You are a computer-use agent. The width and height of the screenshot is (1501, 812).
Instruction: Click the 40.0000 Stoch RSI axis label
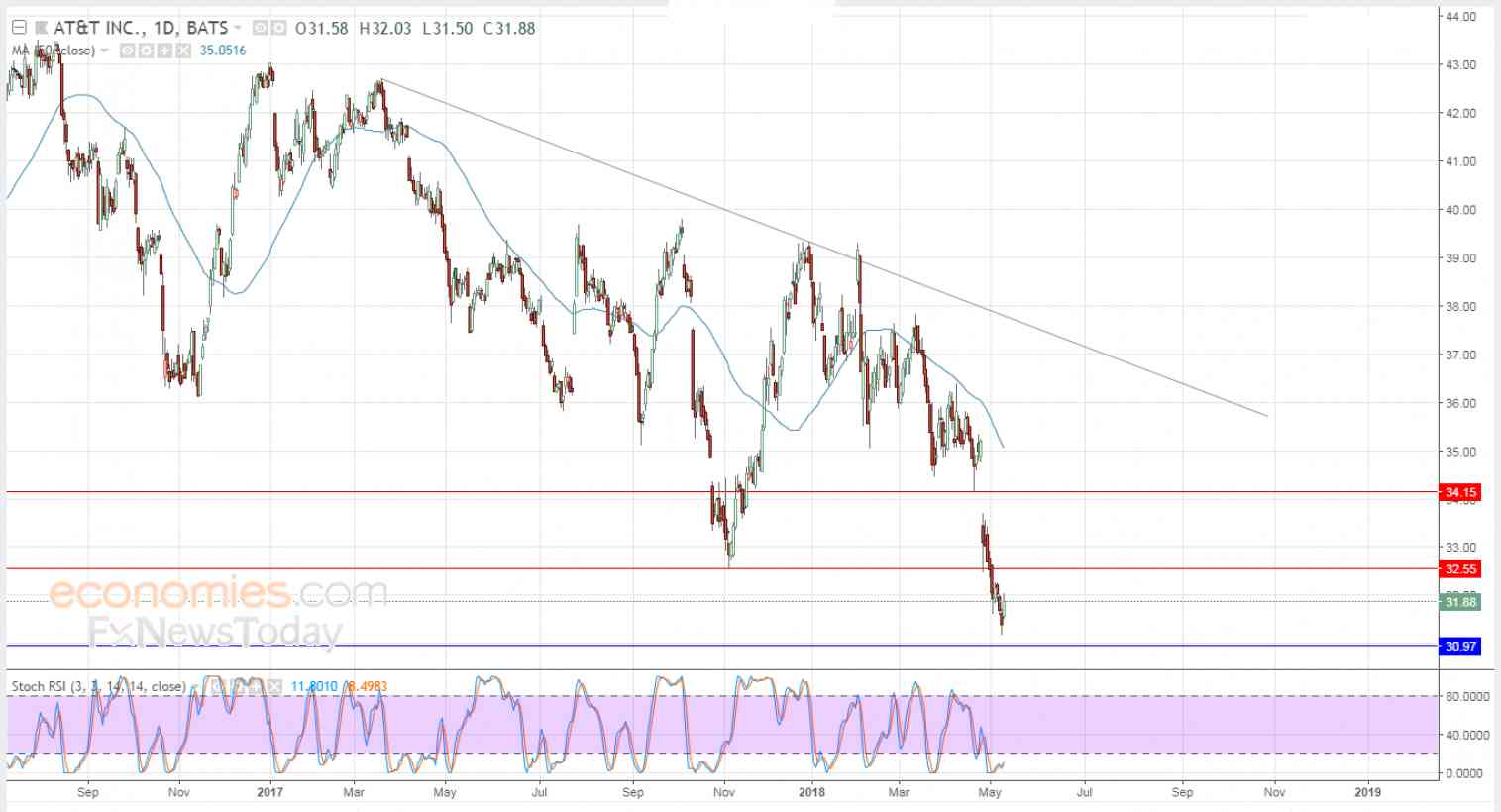[1467, 735]
